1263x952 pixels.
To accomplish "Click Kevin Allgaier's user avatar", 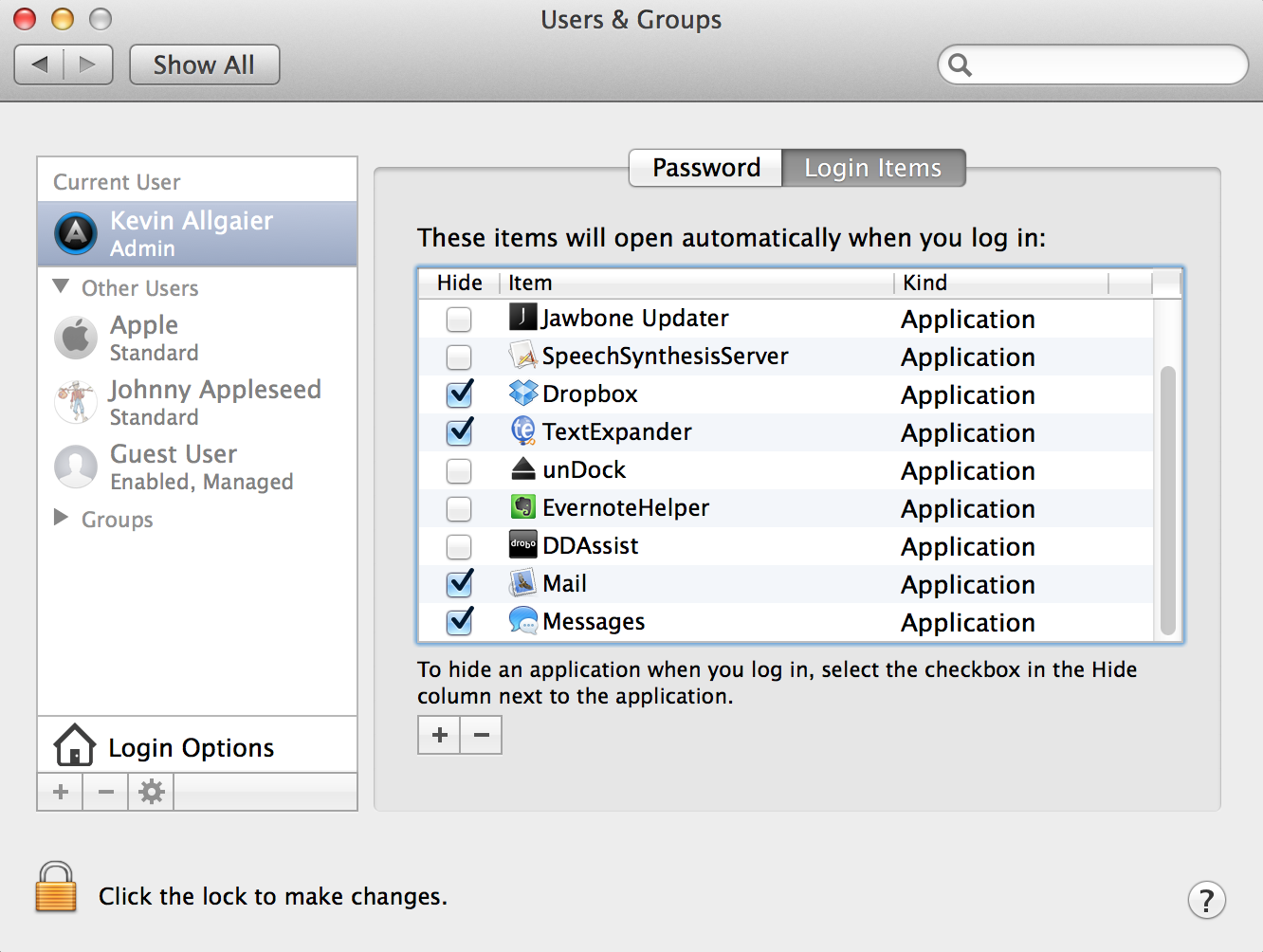I will pos(76,233).
